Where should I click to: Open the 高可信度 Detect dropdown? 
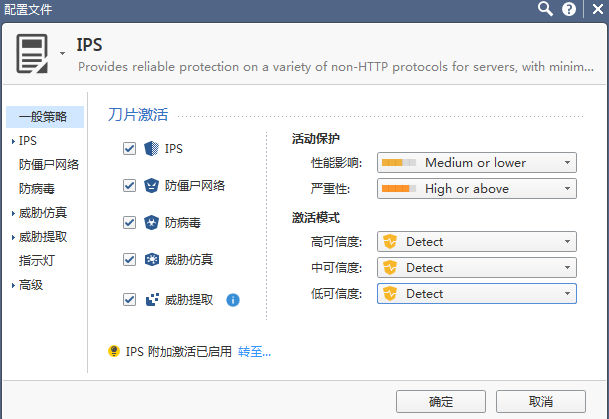pyautogui.click(x=476, y=241)
